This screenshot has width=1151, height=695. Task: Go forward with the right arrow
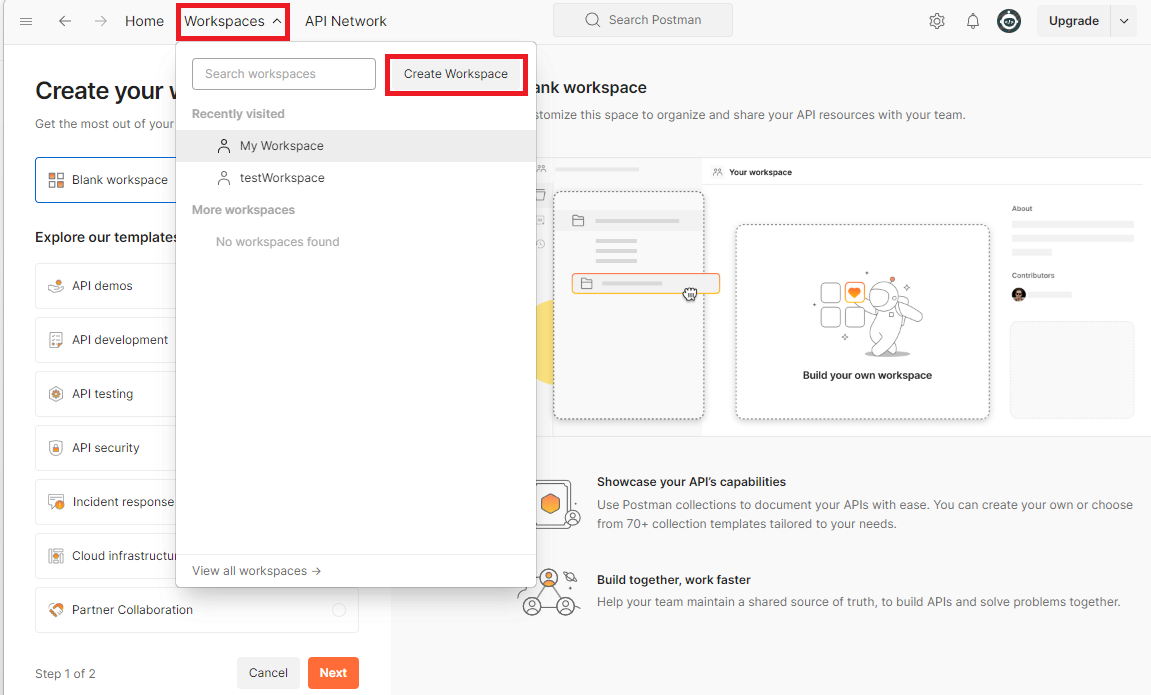coord(101,21)
